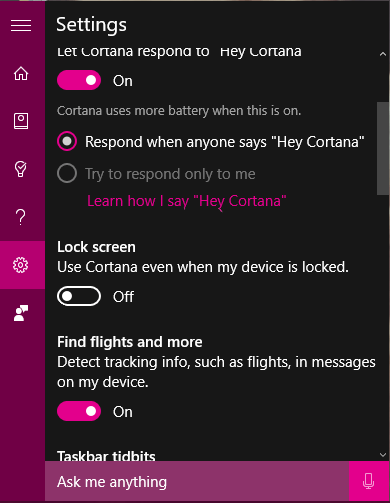390x503 pixels.
Task: Enable the Lock screen toggle
Action: (x=79, y=296)
